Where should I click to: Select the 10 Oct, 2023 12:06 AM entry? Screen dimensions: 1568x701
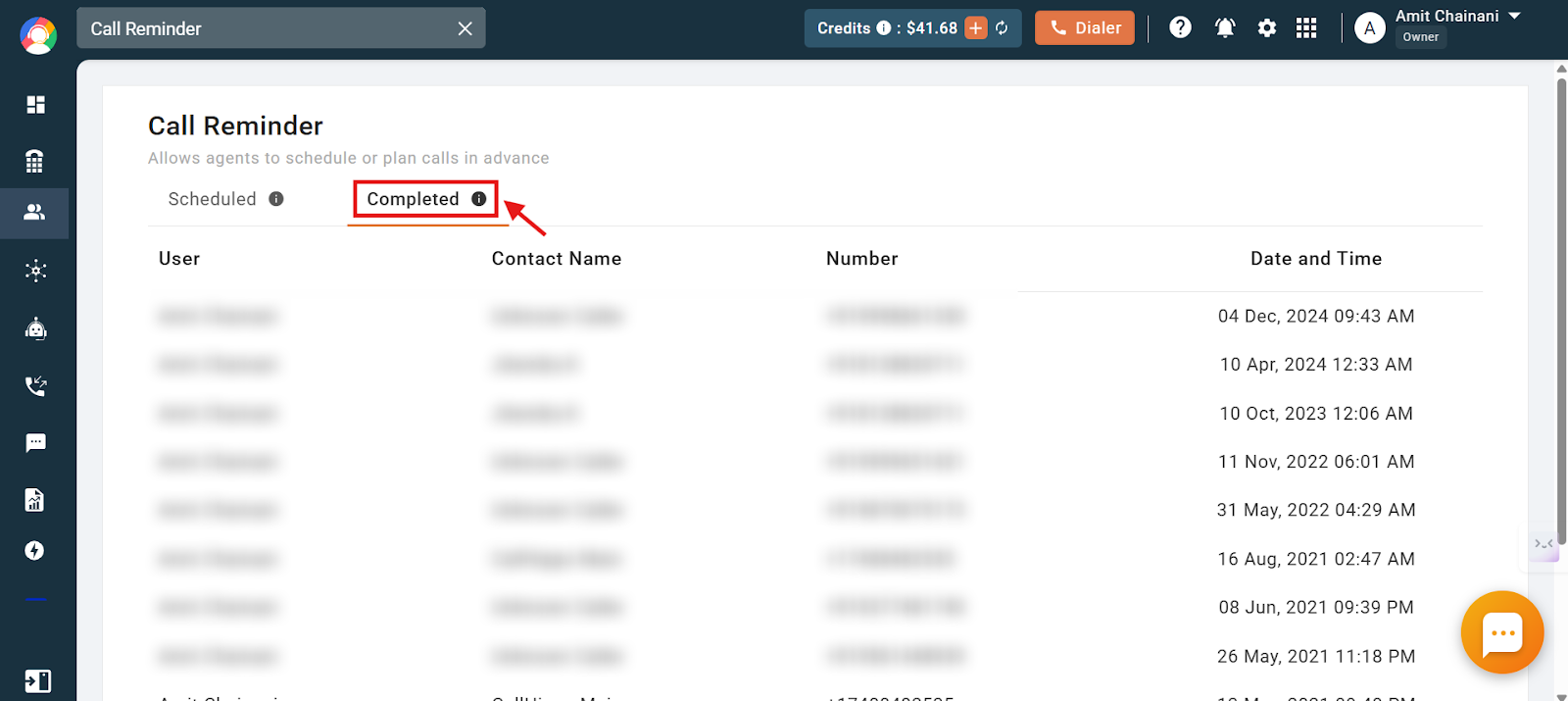(x=1316, y=413)
